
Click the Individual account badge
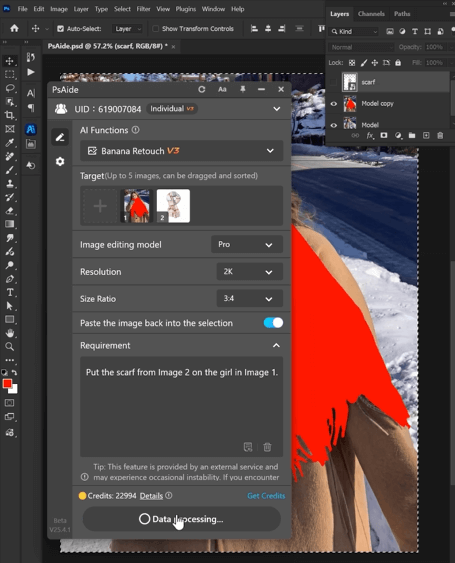pos(172,109)
